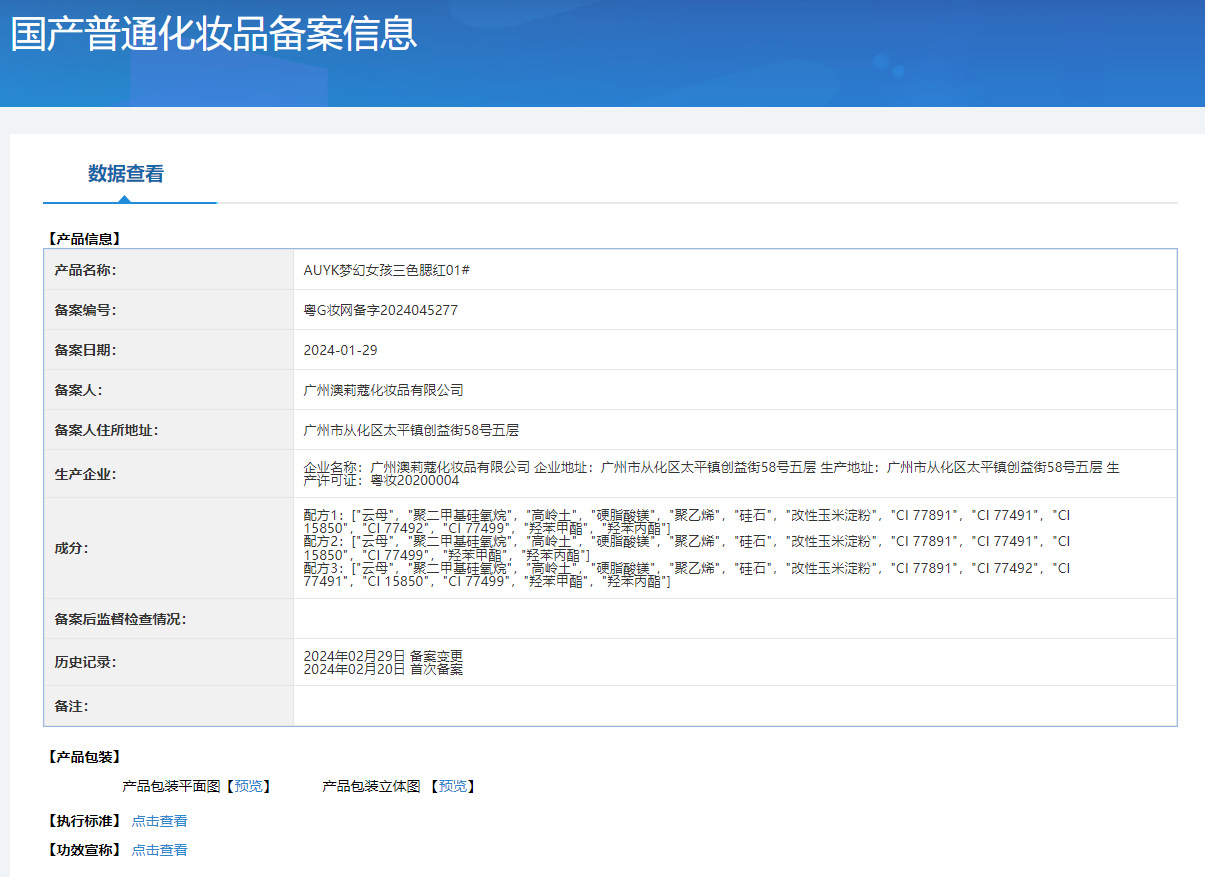This screenshot has height=877, width=1205.
Task: Click the 生产企业 details text
Action: (711, 474)
